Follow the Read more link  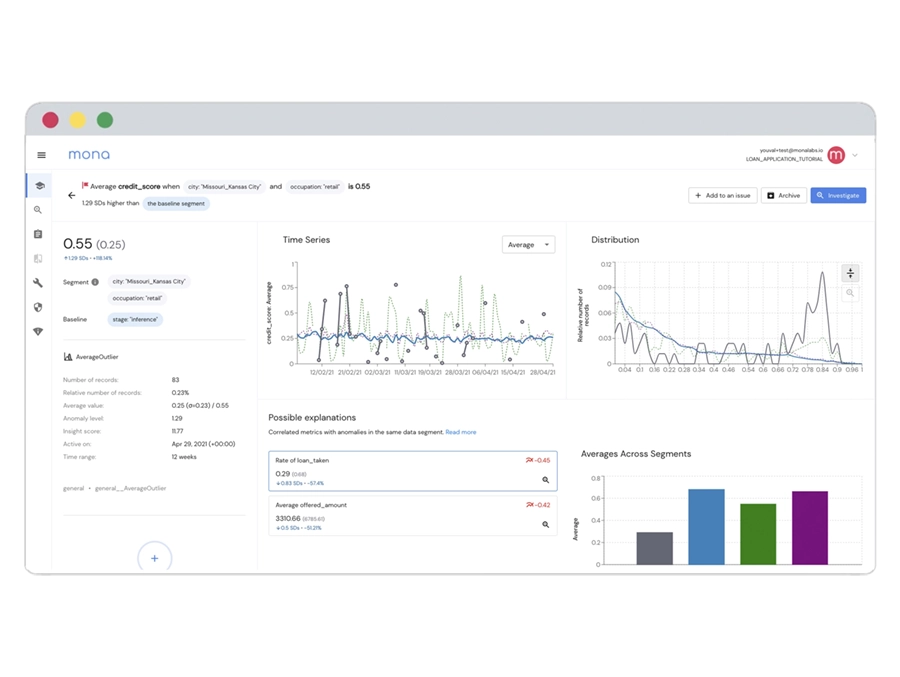[x=461, y=432]
